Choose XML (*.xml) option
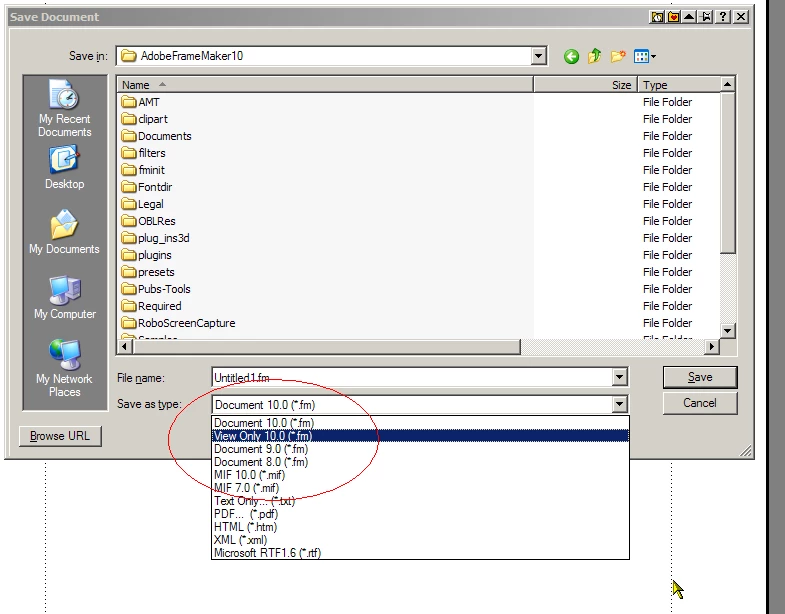The height and width of the screenshot is (614, 785). pos(420,540)
